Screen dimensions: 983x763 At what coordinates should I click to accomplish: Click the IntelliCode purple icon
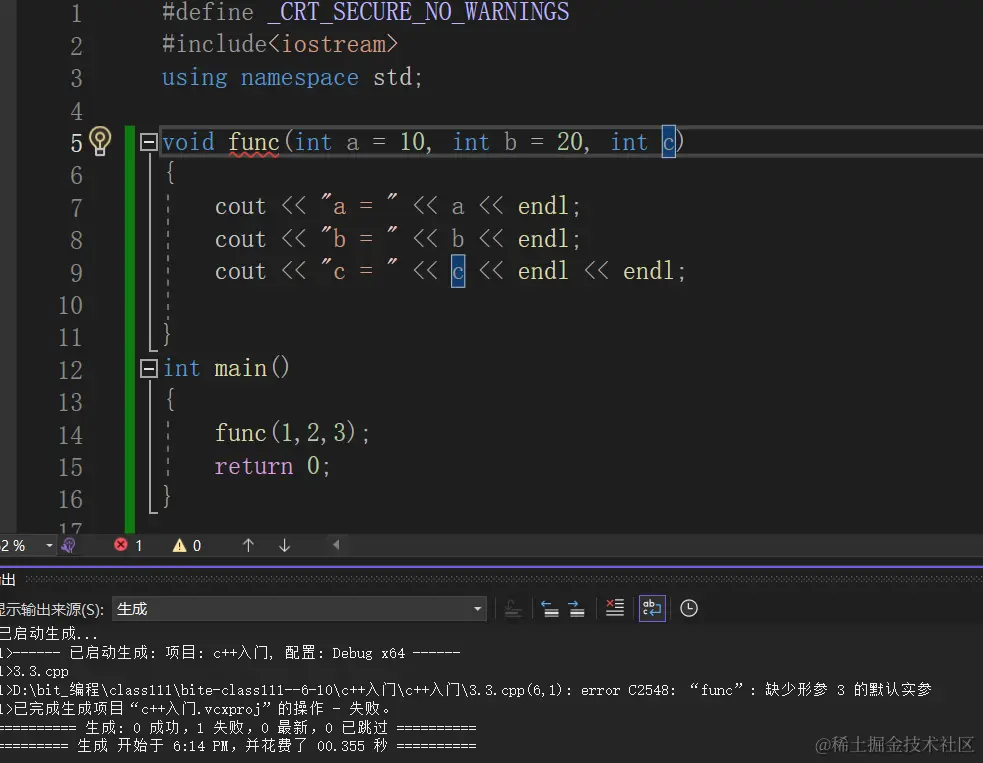68,545
